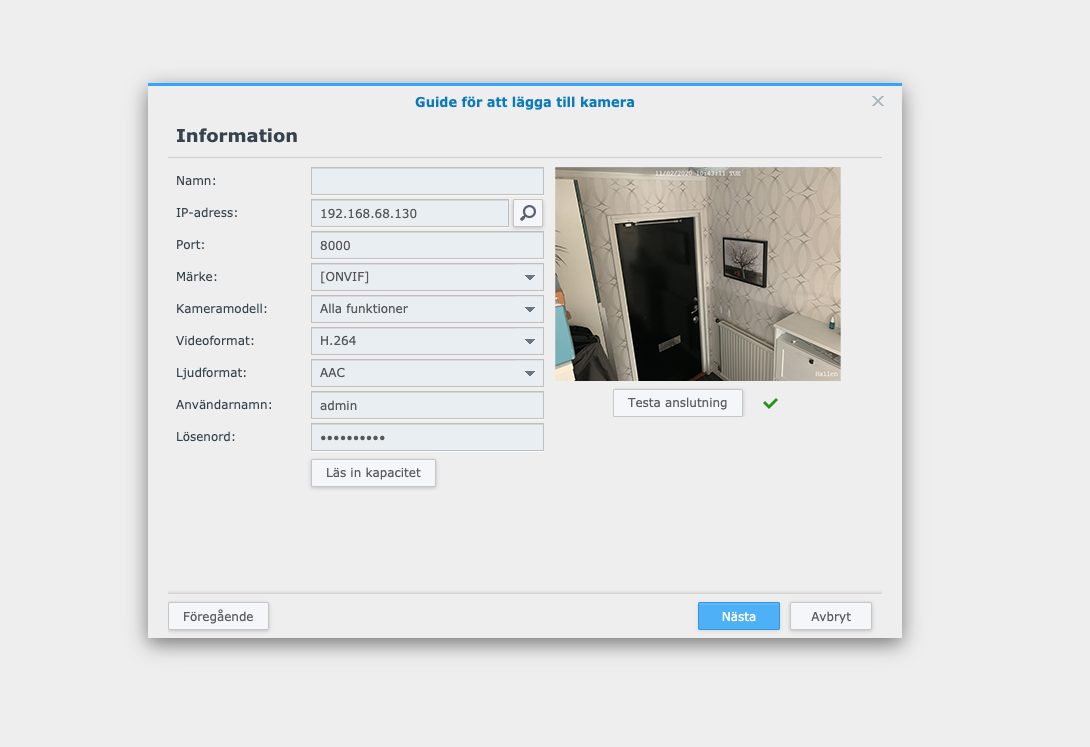The height and width of the screenshot is (747, 1090).
Task: Click Föregående to go back
Action: tap(218, 616)
